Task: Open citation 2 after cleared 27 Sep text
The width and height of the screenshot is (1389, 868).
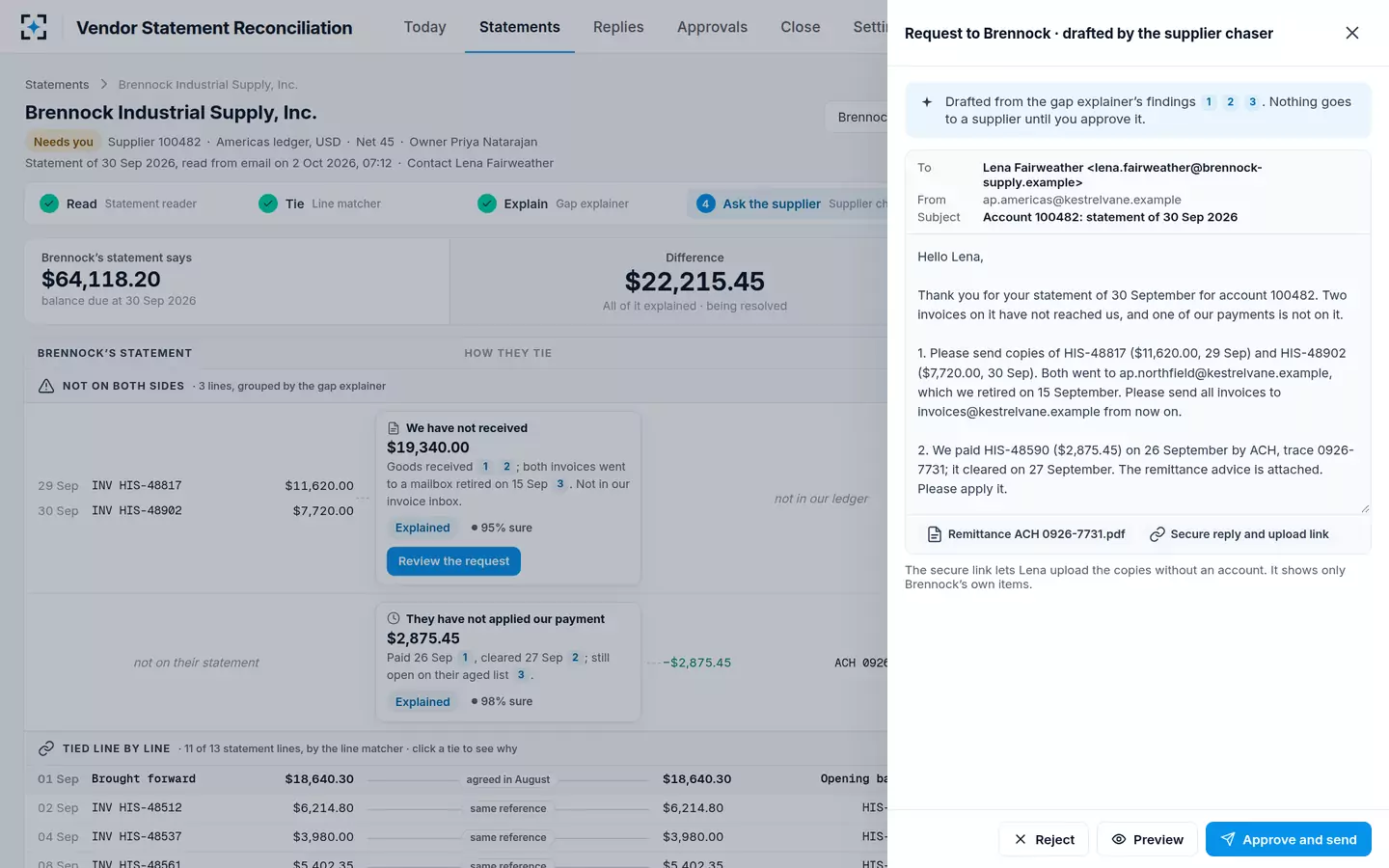Action: coord(576,658)
